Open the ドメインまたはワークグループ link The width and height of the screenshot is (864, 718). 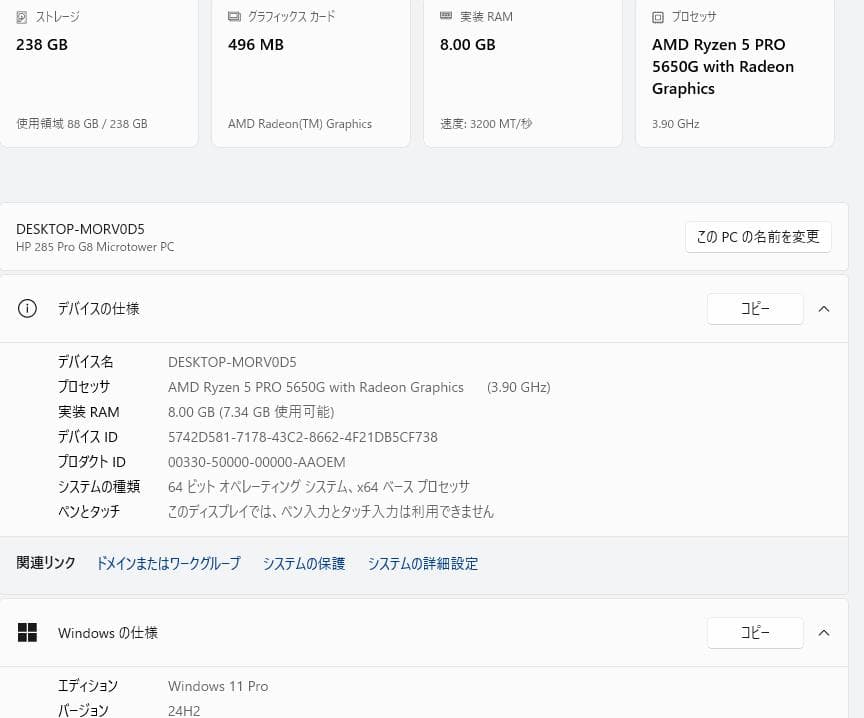pyautogui.click(x=168, y=563)
